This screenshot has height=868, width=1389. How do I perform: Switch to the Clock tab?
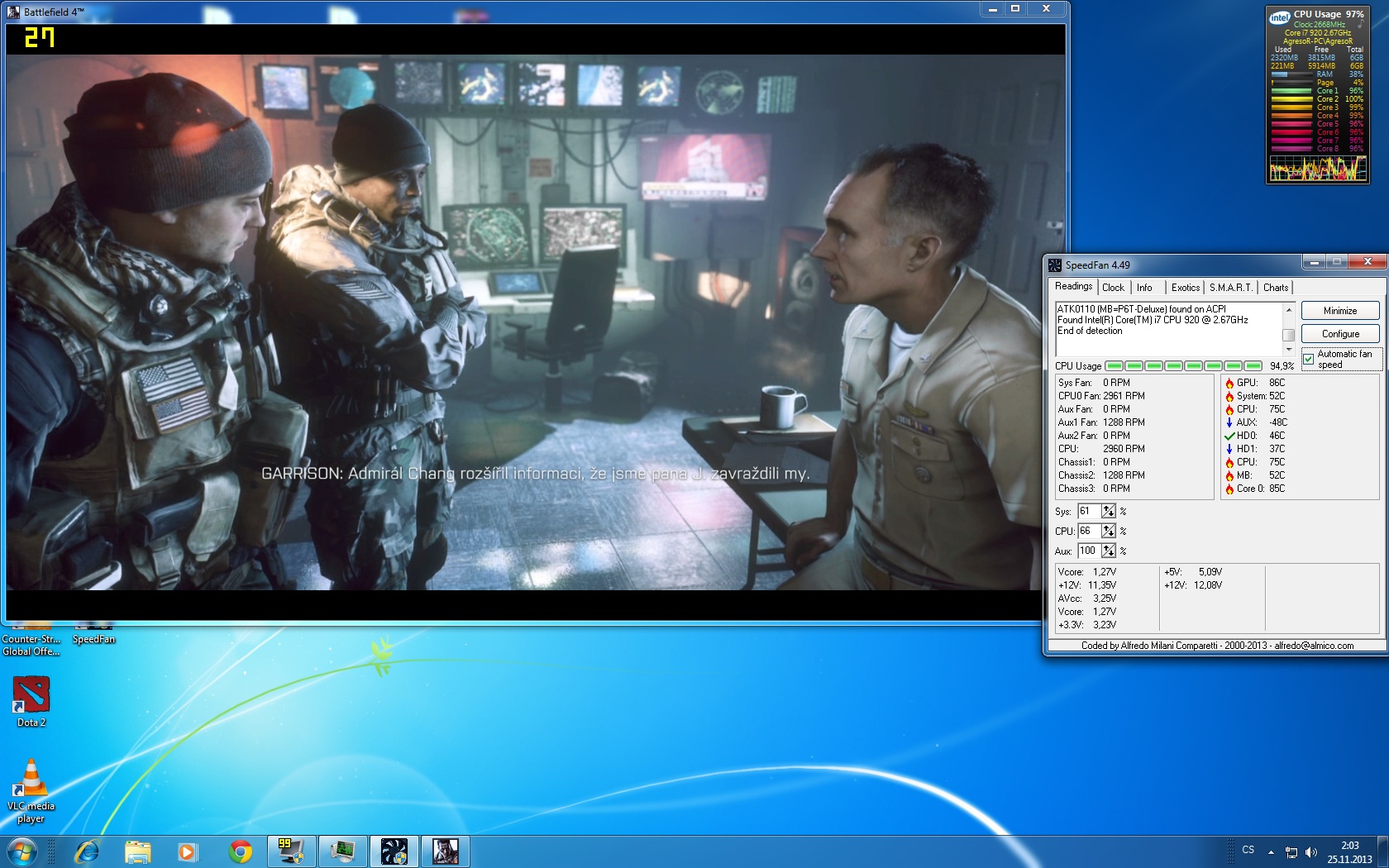(x=1113, y=288)
